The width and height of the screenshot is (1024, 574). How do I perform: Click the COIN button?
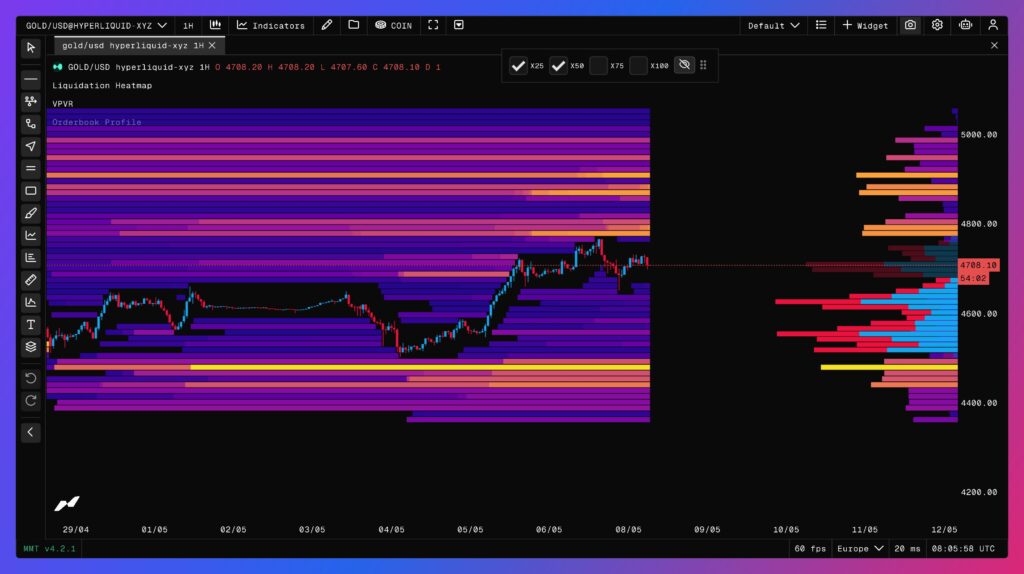[393, 25]
